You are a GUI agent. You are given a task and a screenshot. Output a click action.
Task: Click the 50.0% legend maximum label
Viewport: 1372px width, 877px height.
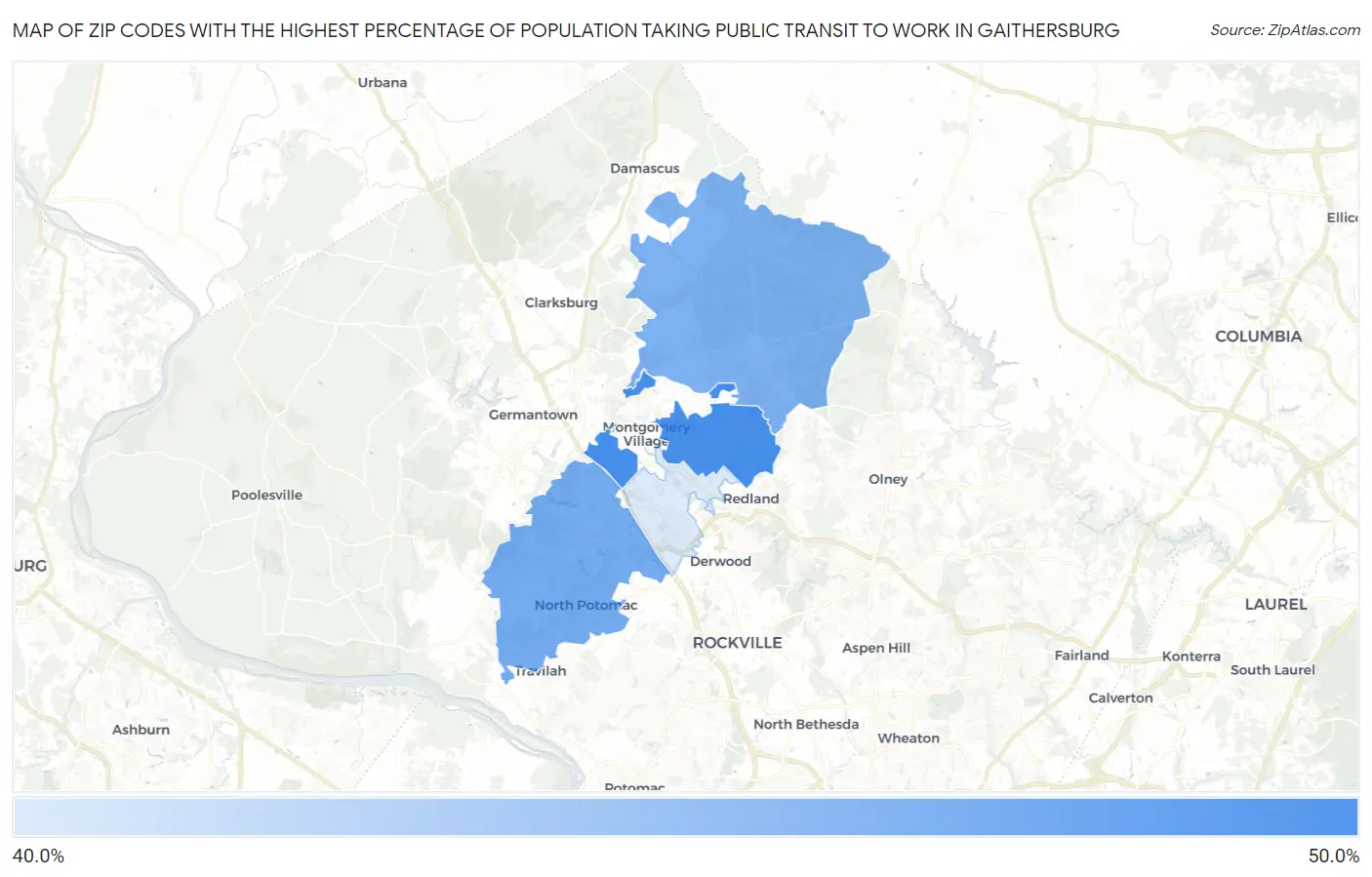[1334, 857]
